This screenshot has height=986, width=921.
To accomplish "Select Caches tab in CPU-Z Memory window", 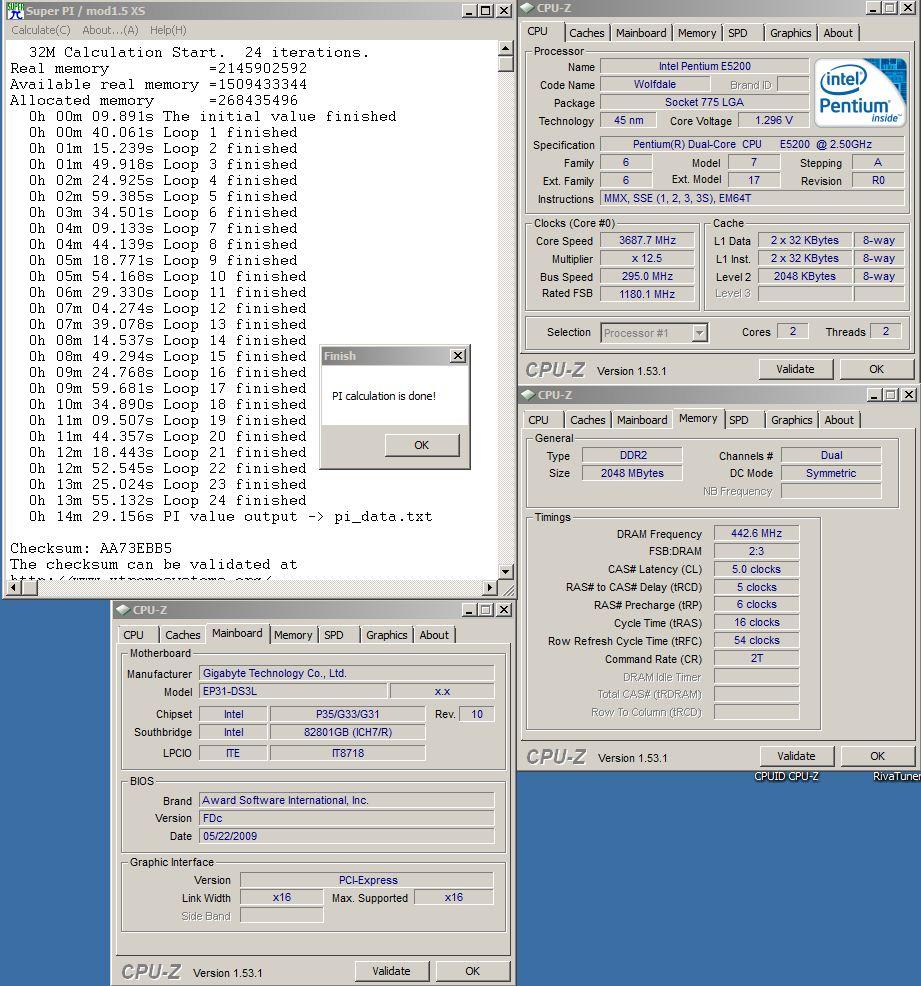I will tap(588, 419).
